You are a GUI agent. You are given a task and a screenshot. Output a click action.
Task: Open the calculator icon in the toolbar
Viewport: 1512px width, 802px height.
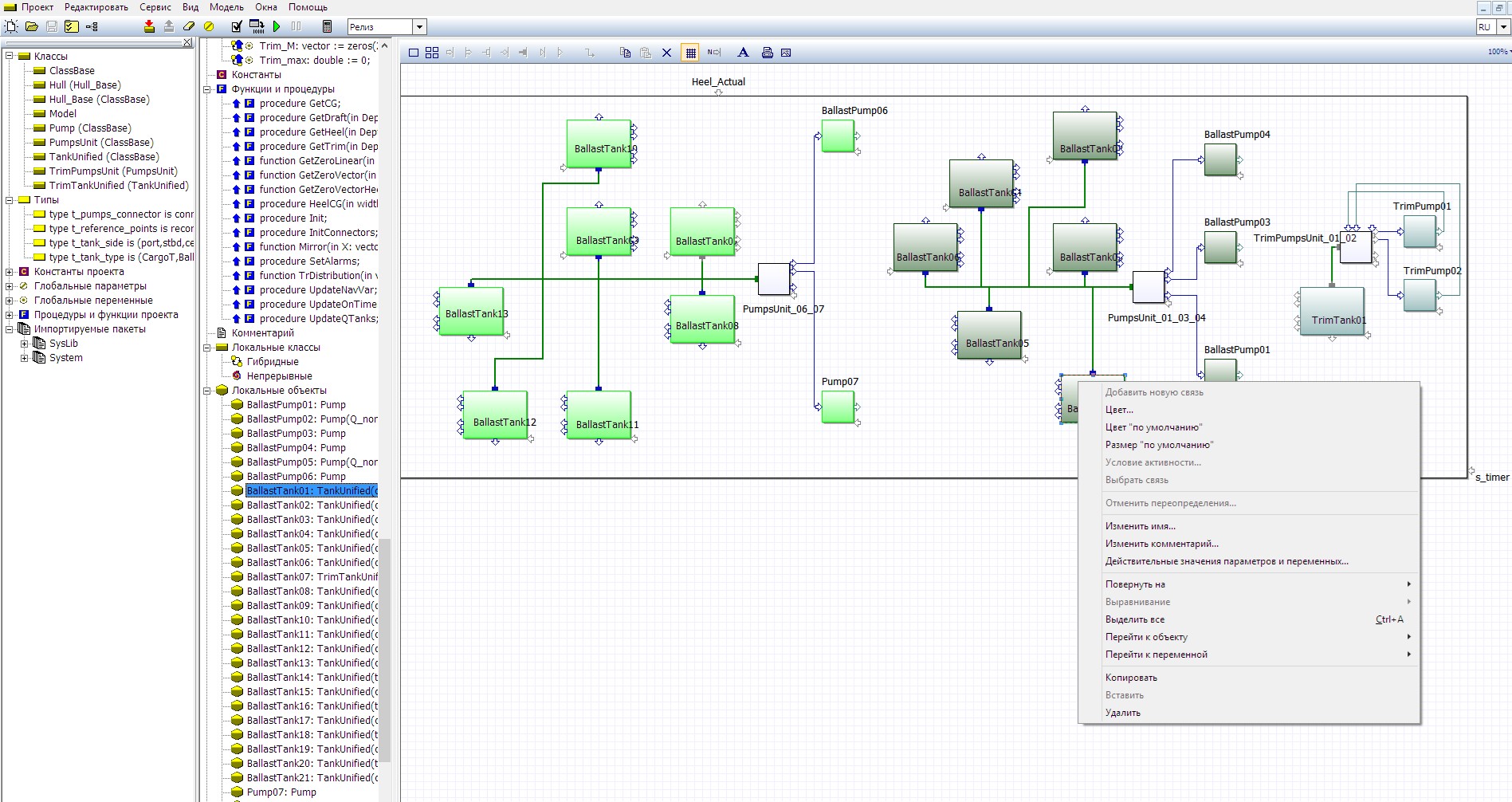(x=327, y=26)
